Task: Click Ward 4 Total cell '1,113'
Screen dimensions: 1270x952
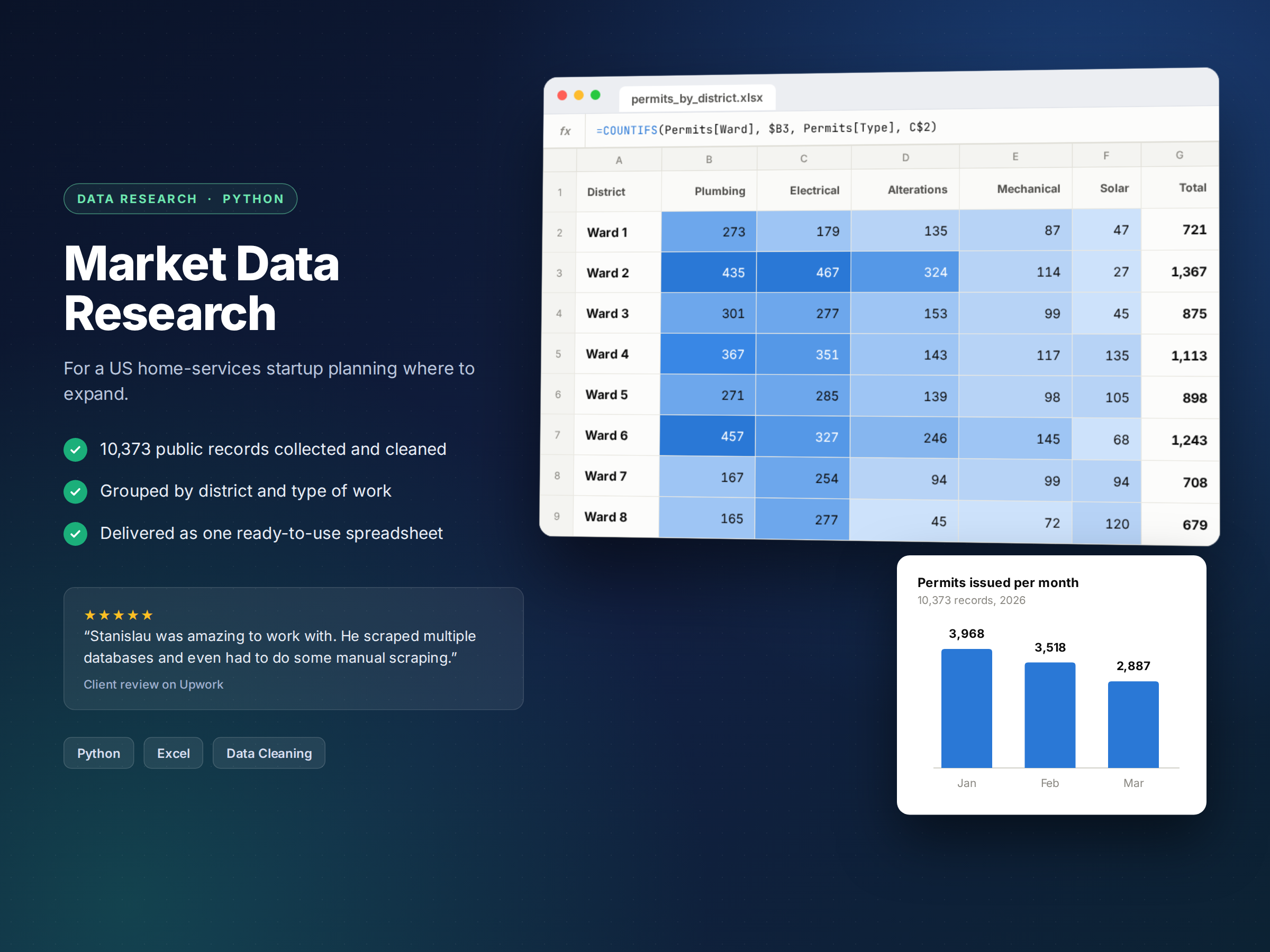Action: click(x=1180, y=356)
